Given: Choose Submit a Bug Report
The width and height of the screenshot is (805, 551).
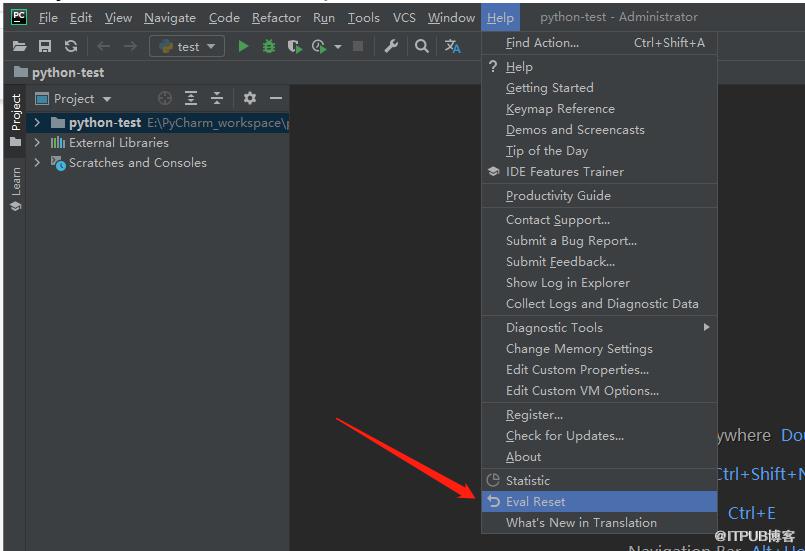Looking at the screenshot, I should (x=599, y=241).
